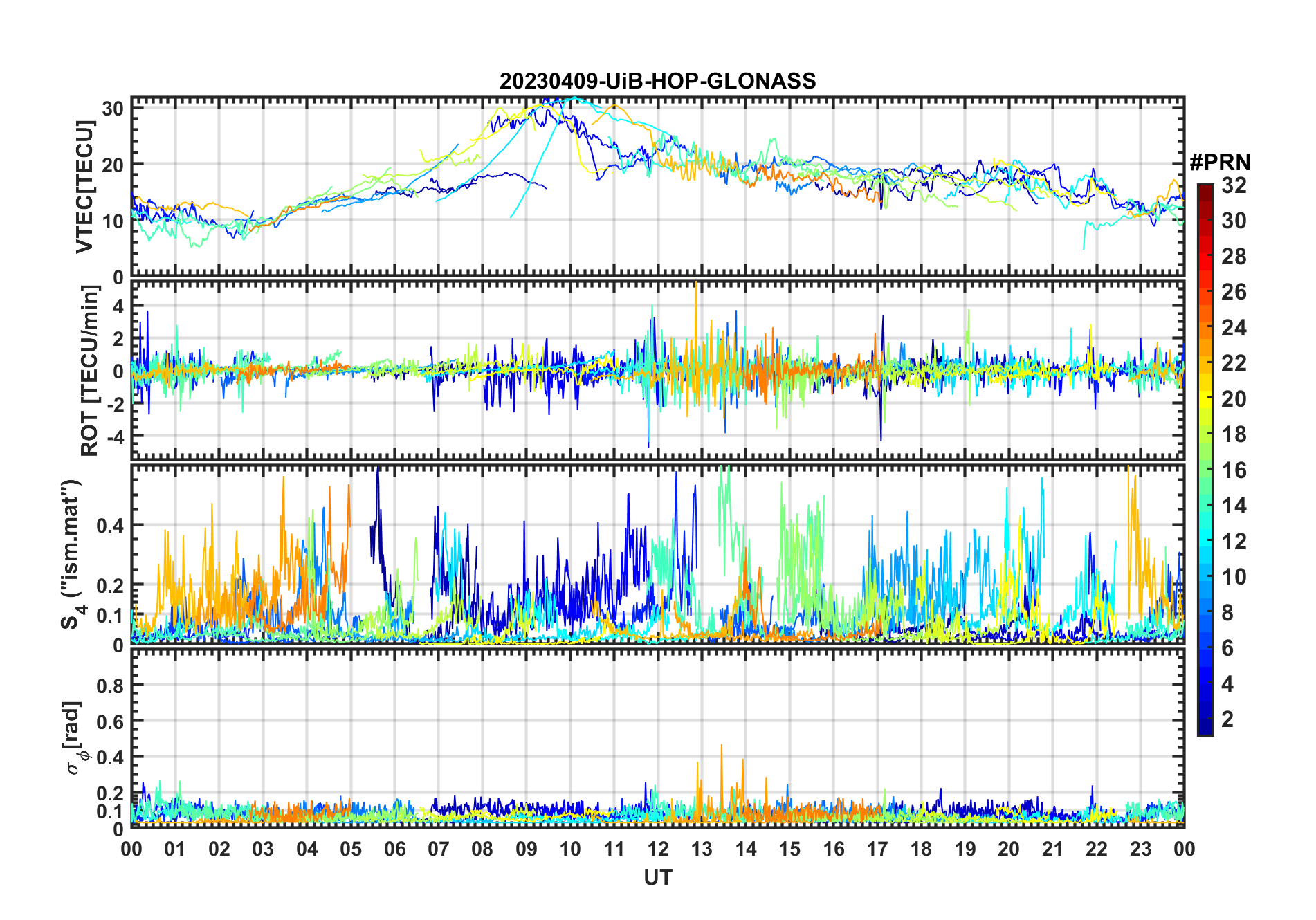Click the colorbar tick label 32
1316x920 pixels.
click(x=1233, y=185)
